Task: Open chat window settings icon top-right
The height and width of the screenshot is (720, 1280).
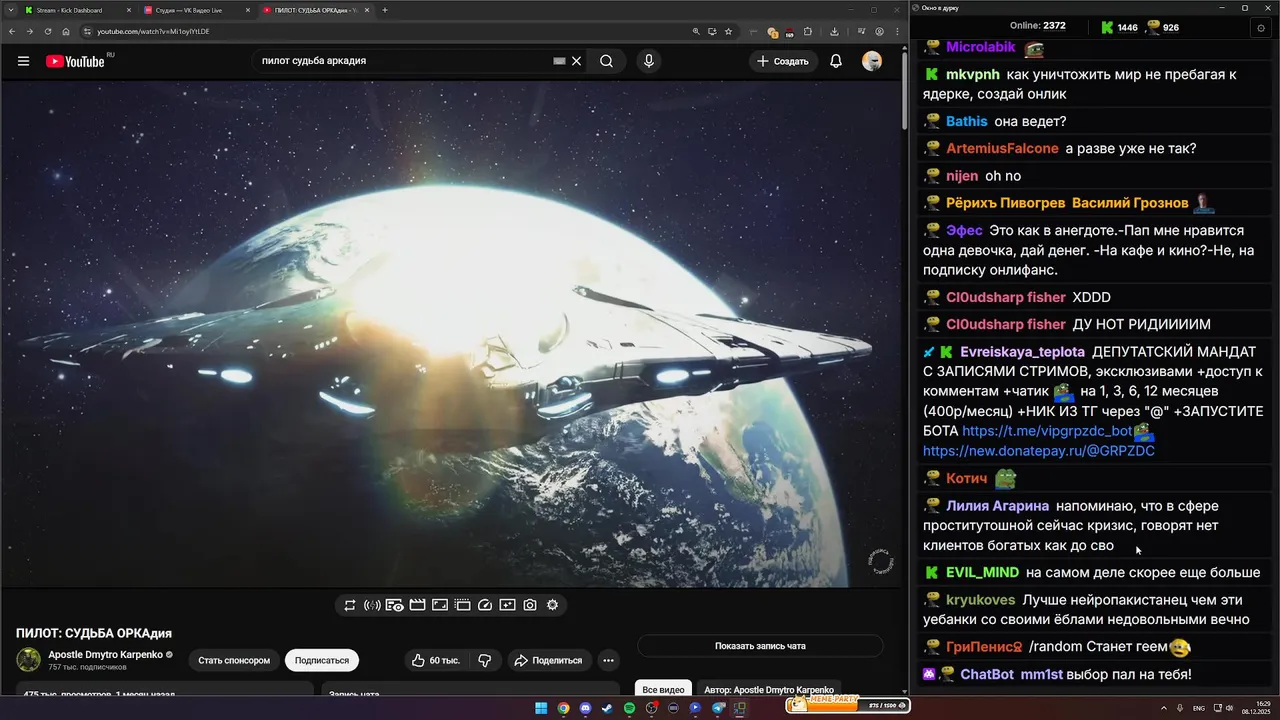Action: 1260,28
